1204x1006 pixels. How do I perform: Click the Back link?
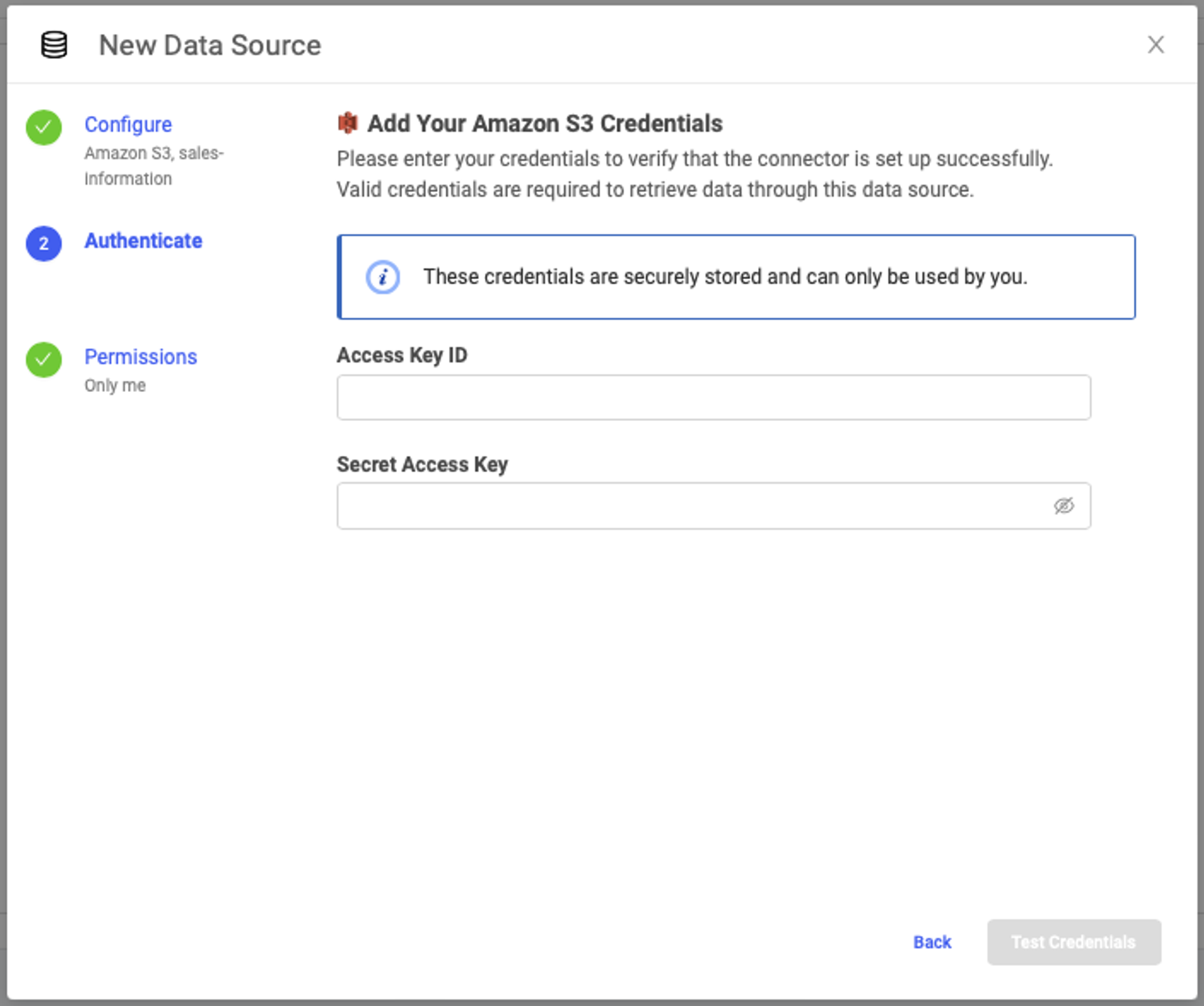coord(932,942)
